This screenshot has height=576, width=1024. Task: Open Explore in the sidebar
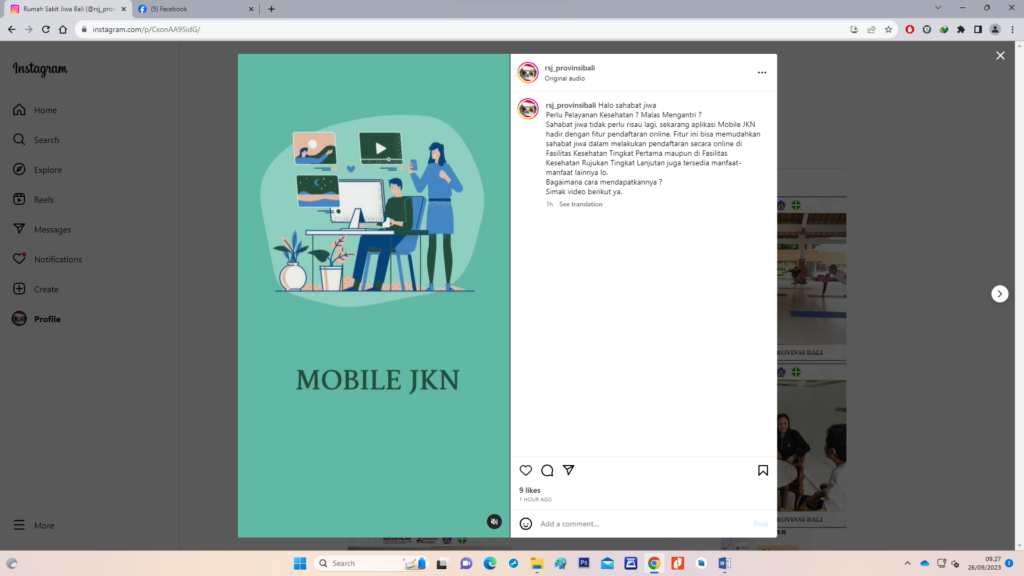(x=37, y=170)
